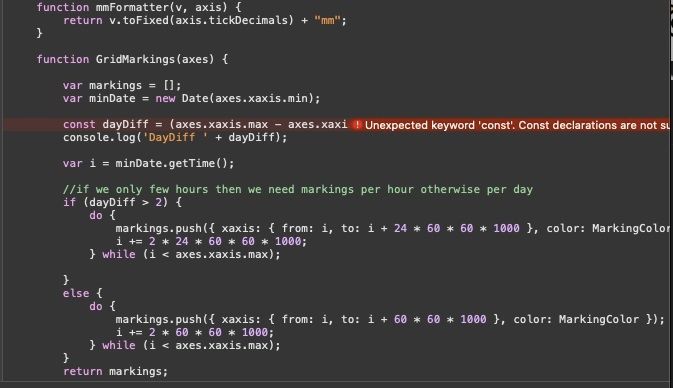Click the 'if (dayDiff > 2)' condition
The height and width of the screenshot is (388, 673).
point(122,202)
